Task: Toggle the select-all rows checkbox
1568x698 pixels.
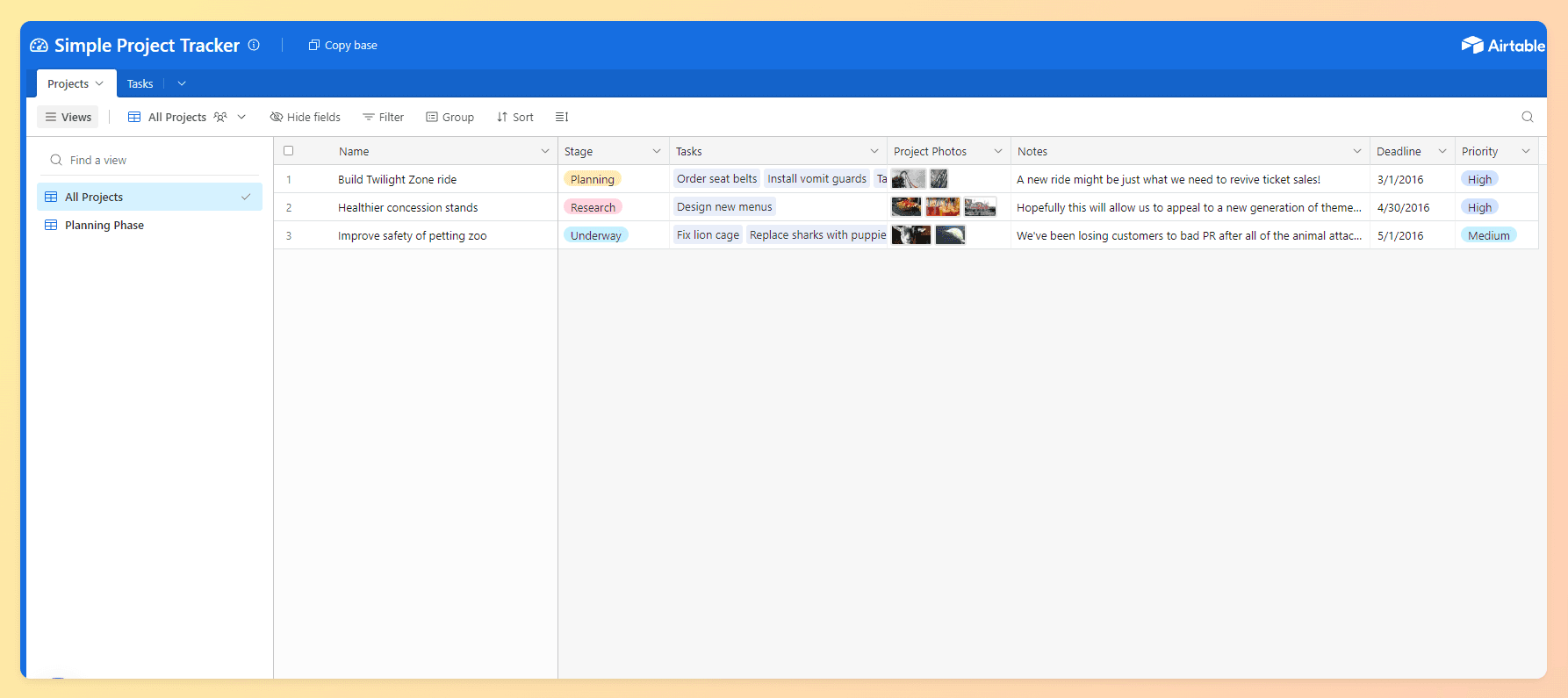Action: [288, 151]
